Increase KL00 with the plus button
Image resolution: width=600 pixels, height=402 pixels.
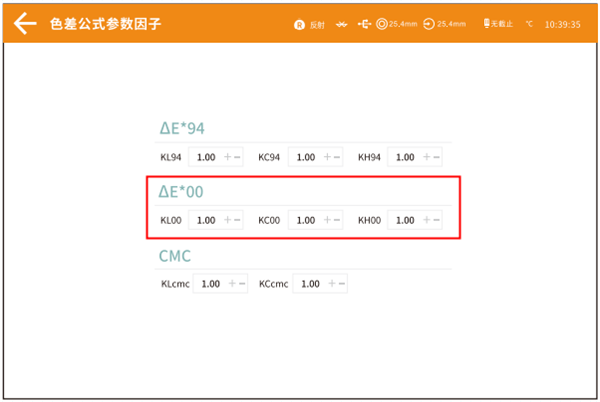(228, 220)
